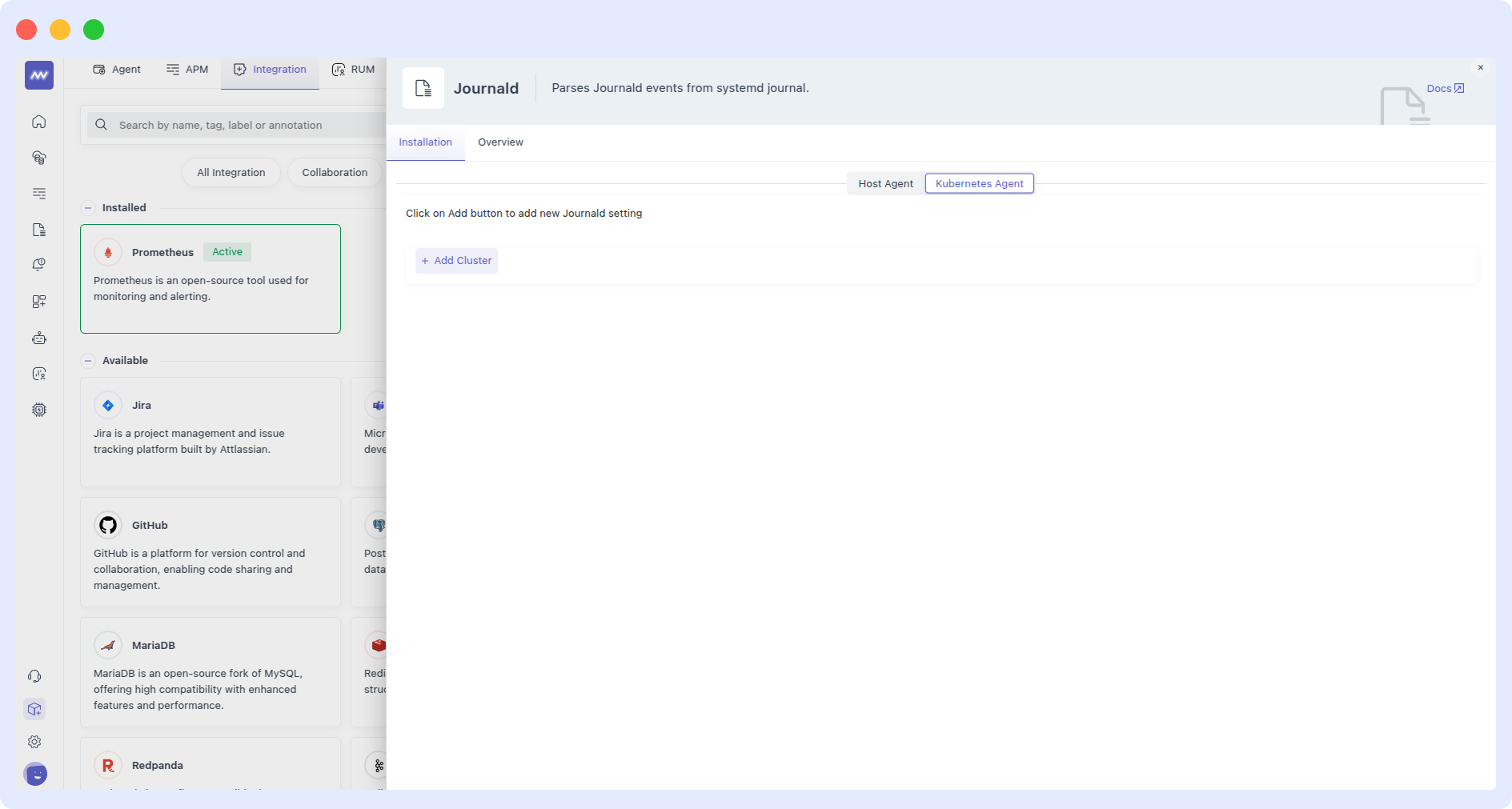Click the alerts bell icon in sidebar
Image resolution: width=1512 pixels, height=809 pixels.
[x=38, y=265]
